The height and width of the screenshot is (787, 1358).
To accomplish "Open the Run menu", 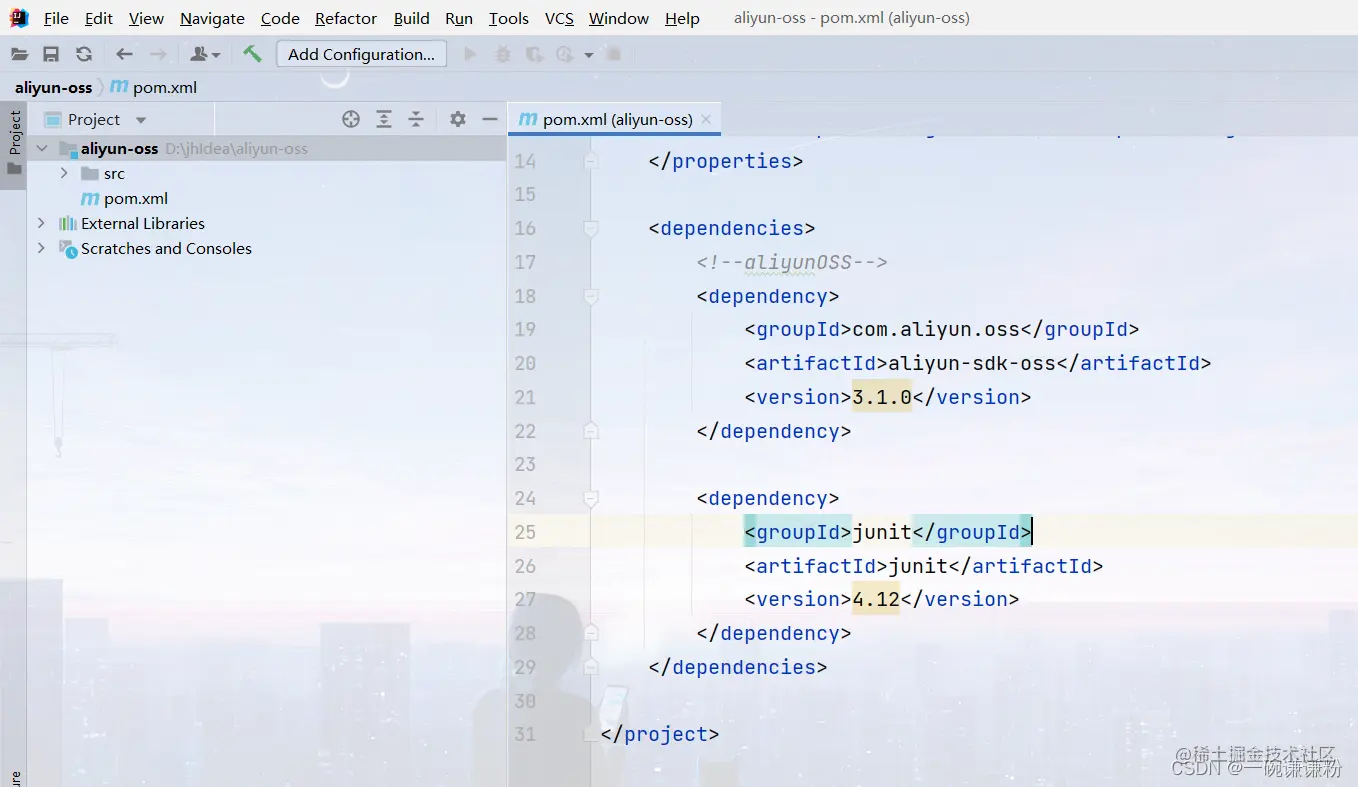I will pos(459,19).
